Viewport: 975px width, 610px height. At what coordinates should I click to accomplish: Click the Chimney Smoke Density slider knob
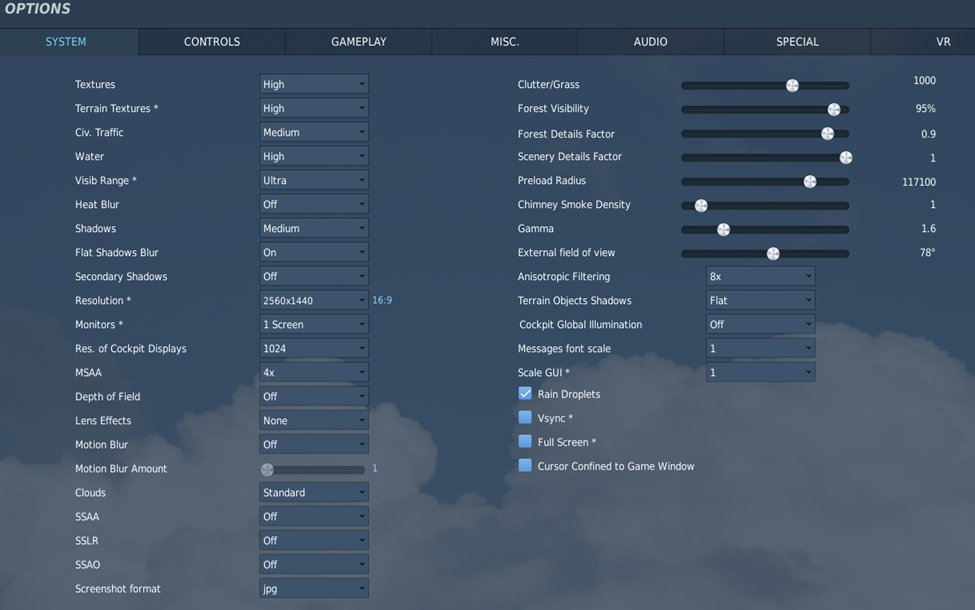tap(701, 205)
